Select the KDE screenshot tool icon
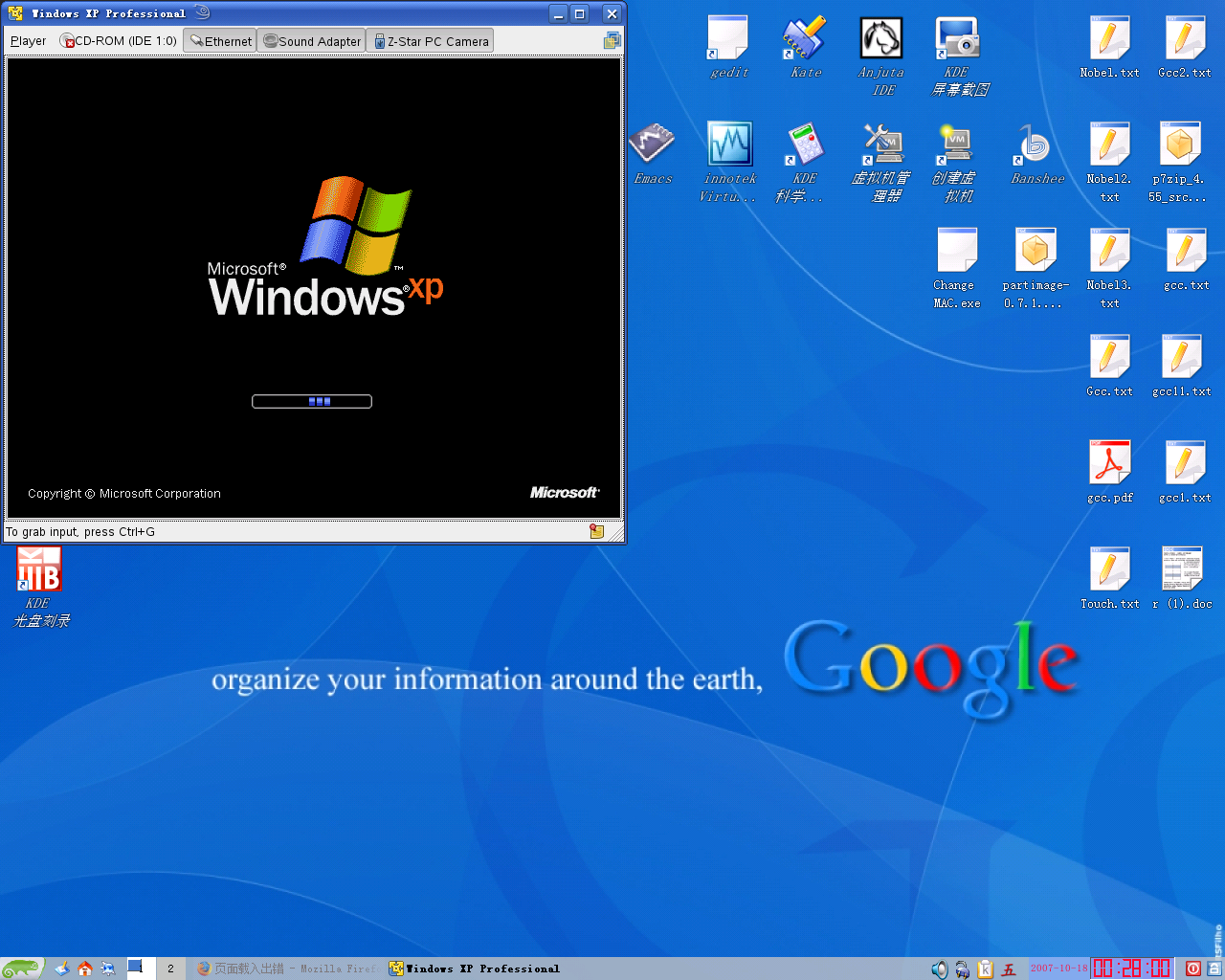Viewport: 1225px width, 980px height. click(958, 56)
